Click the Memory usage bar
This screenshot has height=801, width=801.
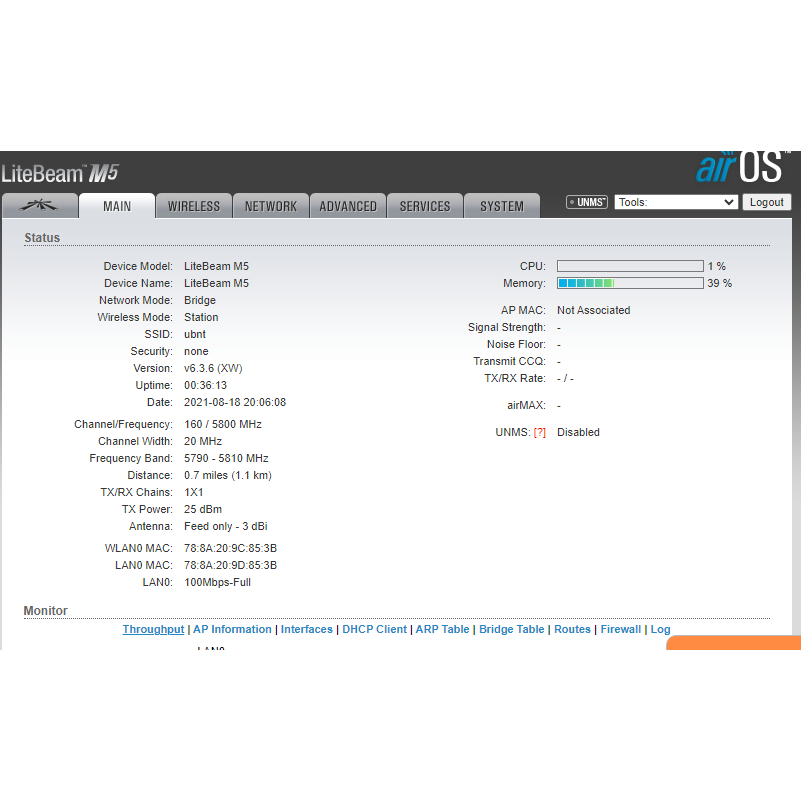tap(630, 283)
